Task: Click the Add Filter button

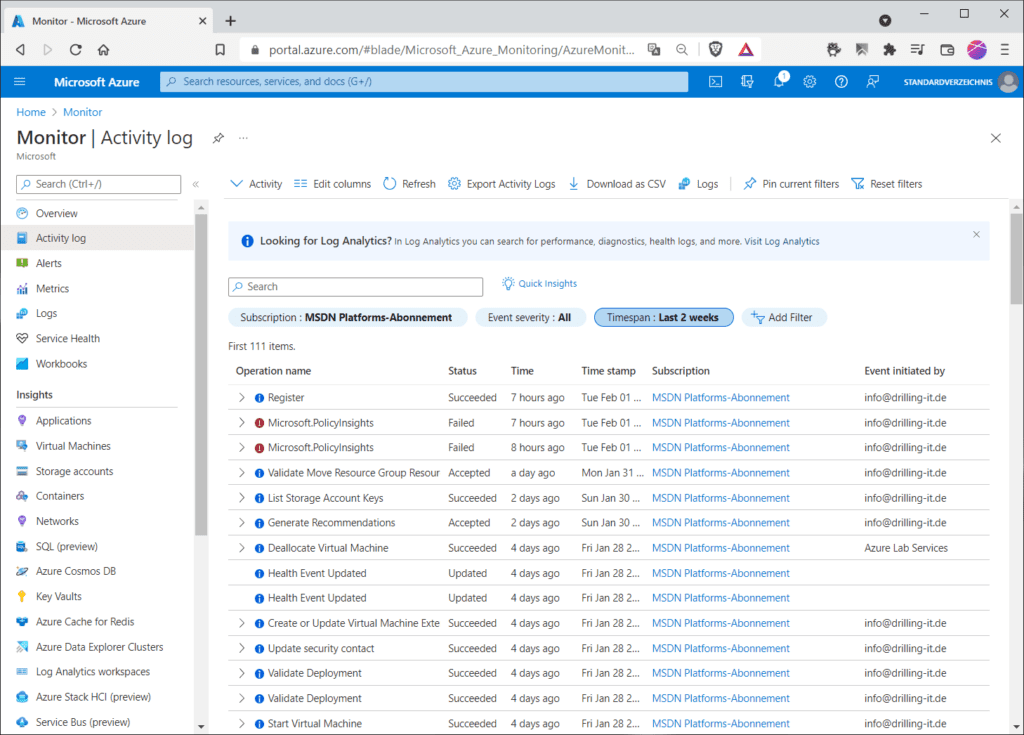Action: [783, 318]
